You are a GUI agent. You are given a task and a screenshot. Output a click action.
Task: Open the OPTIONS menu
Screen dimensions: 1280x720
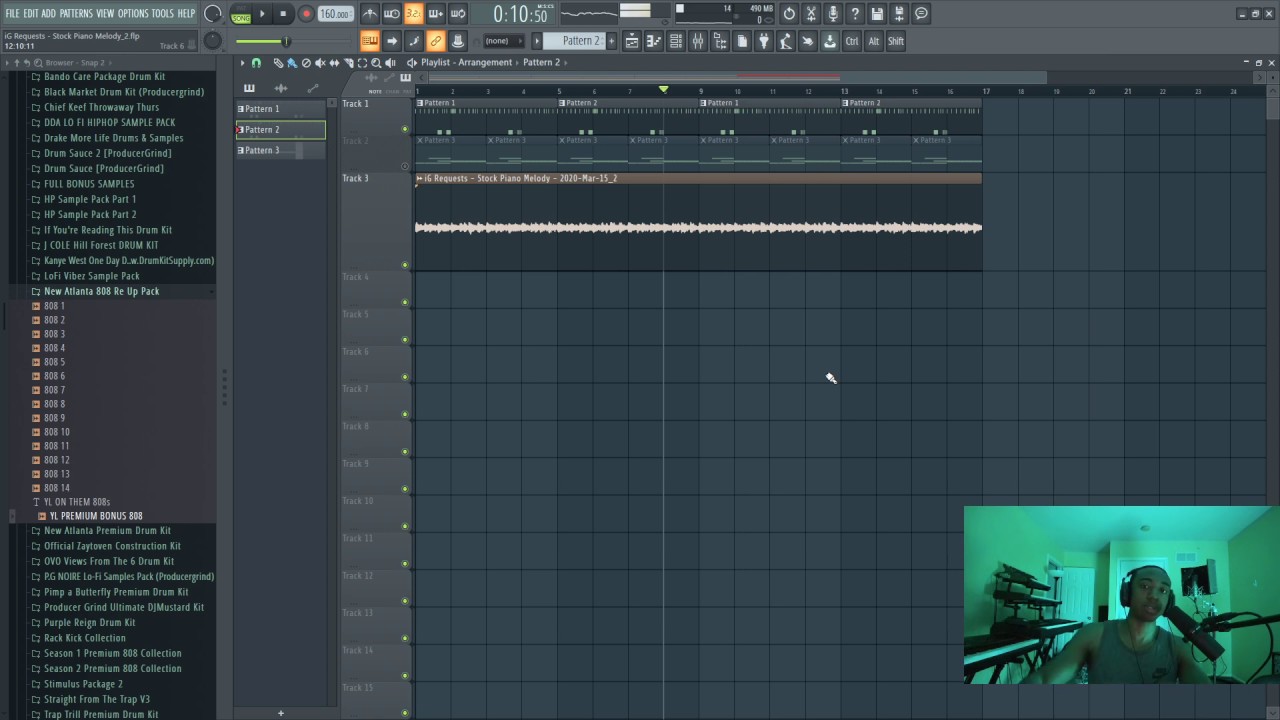[x=133, y=13]
